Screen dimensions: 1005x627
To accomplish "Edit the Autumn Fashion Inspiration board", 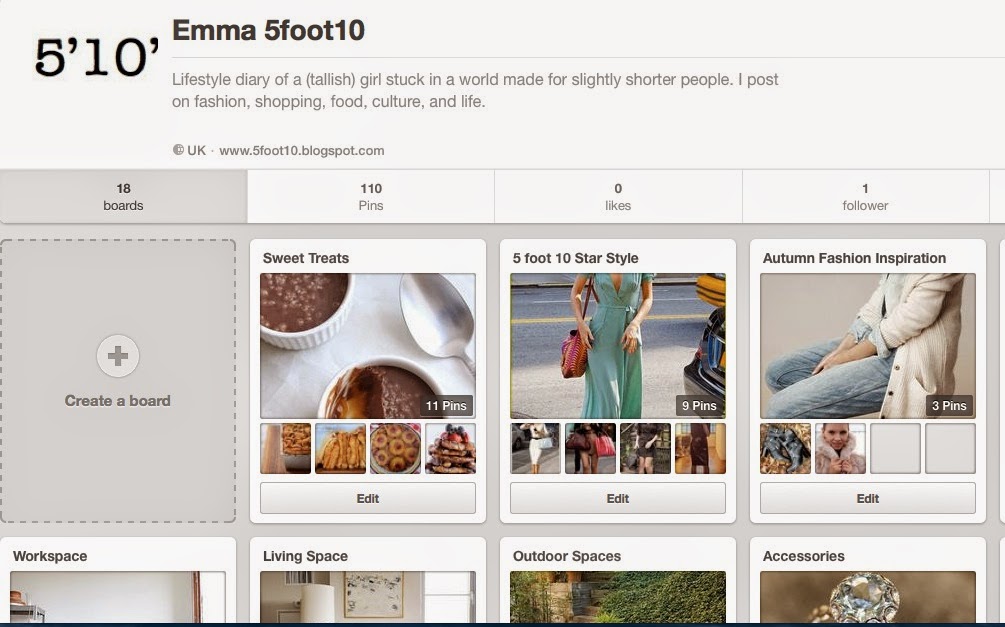I will coord(868,498).
